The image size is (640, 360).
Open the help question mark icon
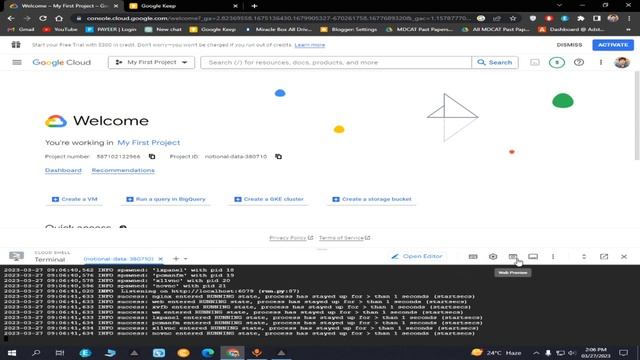[x=579, y=62]
